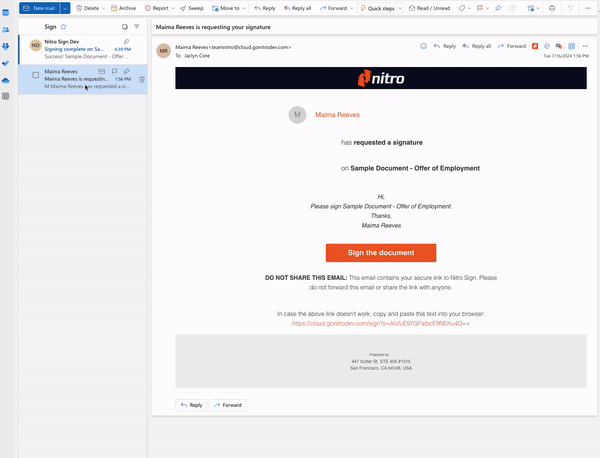Flag the Maima Reeves message

point(115,71)
